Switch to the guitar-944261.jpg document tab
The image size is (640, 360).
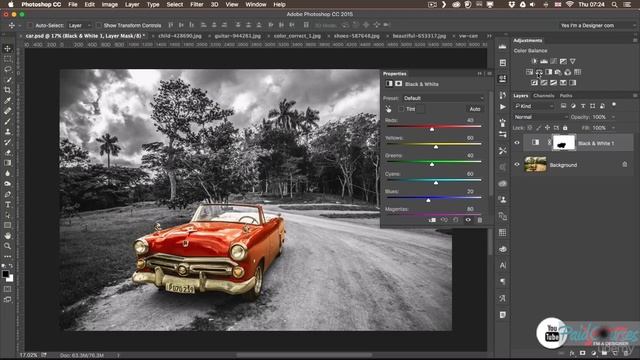(x=238, y=36)
